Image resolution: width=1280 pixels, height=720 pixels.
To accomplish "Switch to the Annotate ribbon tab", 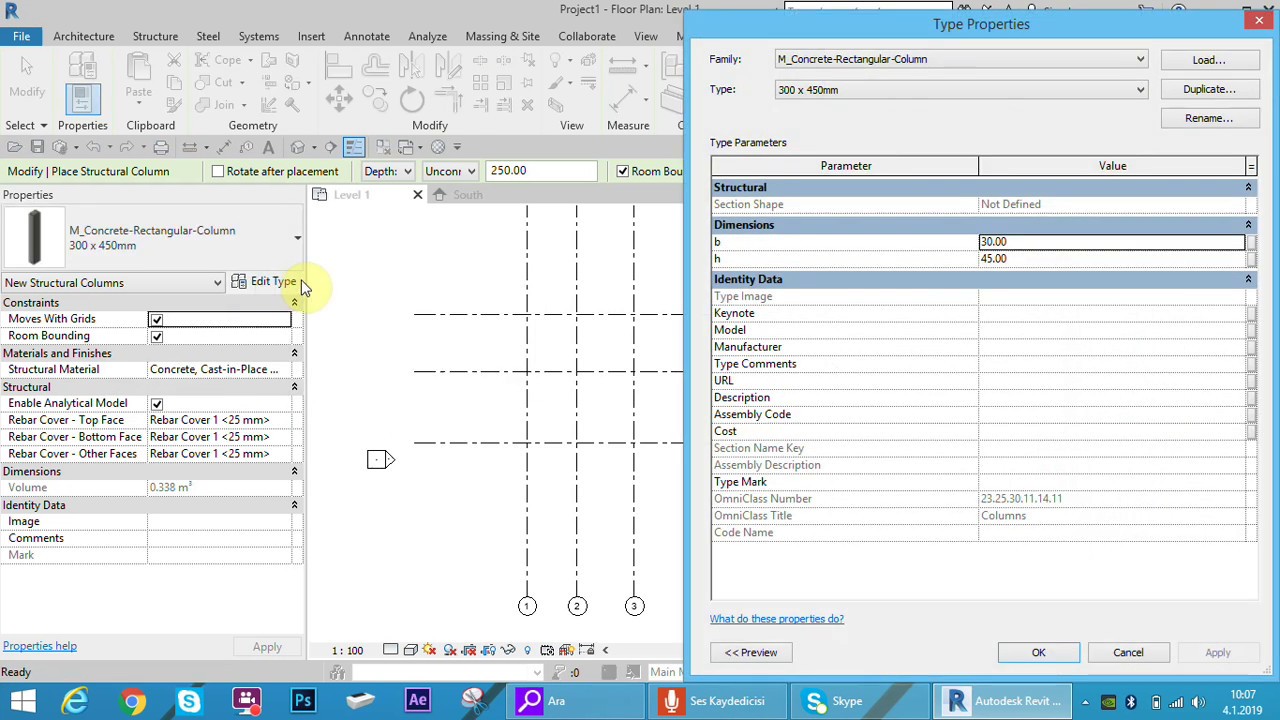I will click(367, 36).
